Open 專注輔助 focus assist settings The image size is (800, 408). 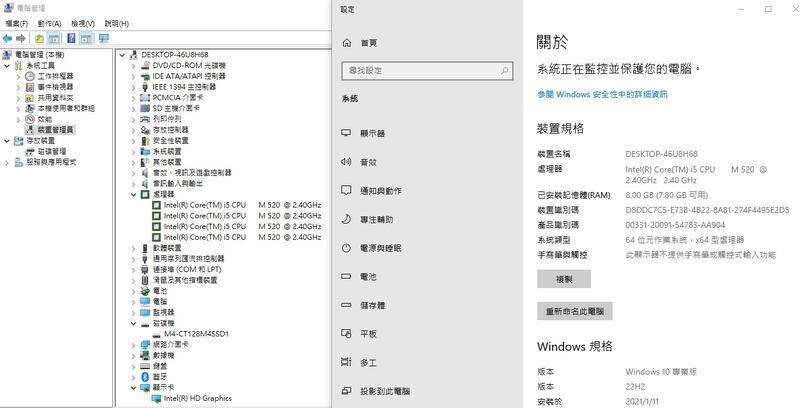point(377,219)
